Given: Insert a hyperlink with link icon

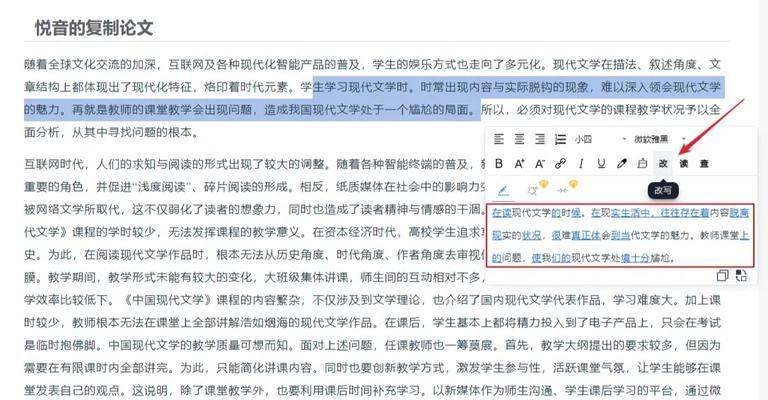Looking at the screenshot, I should point(560,164).
